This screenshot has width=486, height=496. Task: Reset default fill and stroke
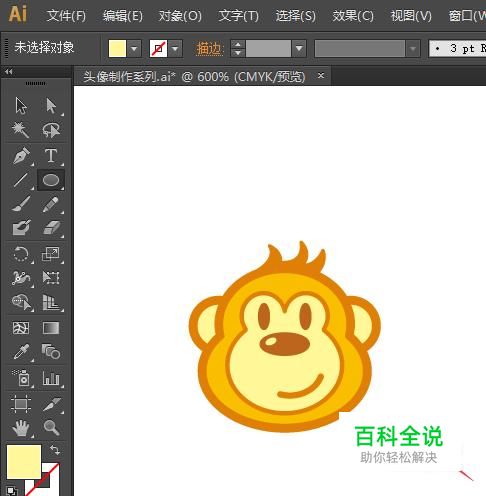coord(12,491)
